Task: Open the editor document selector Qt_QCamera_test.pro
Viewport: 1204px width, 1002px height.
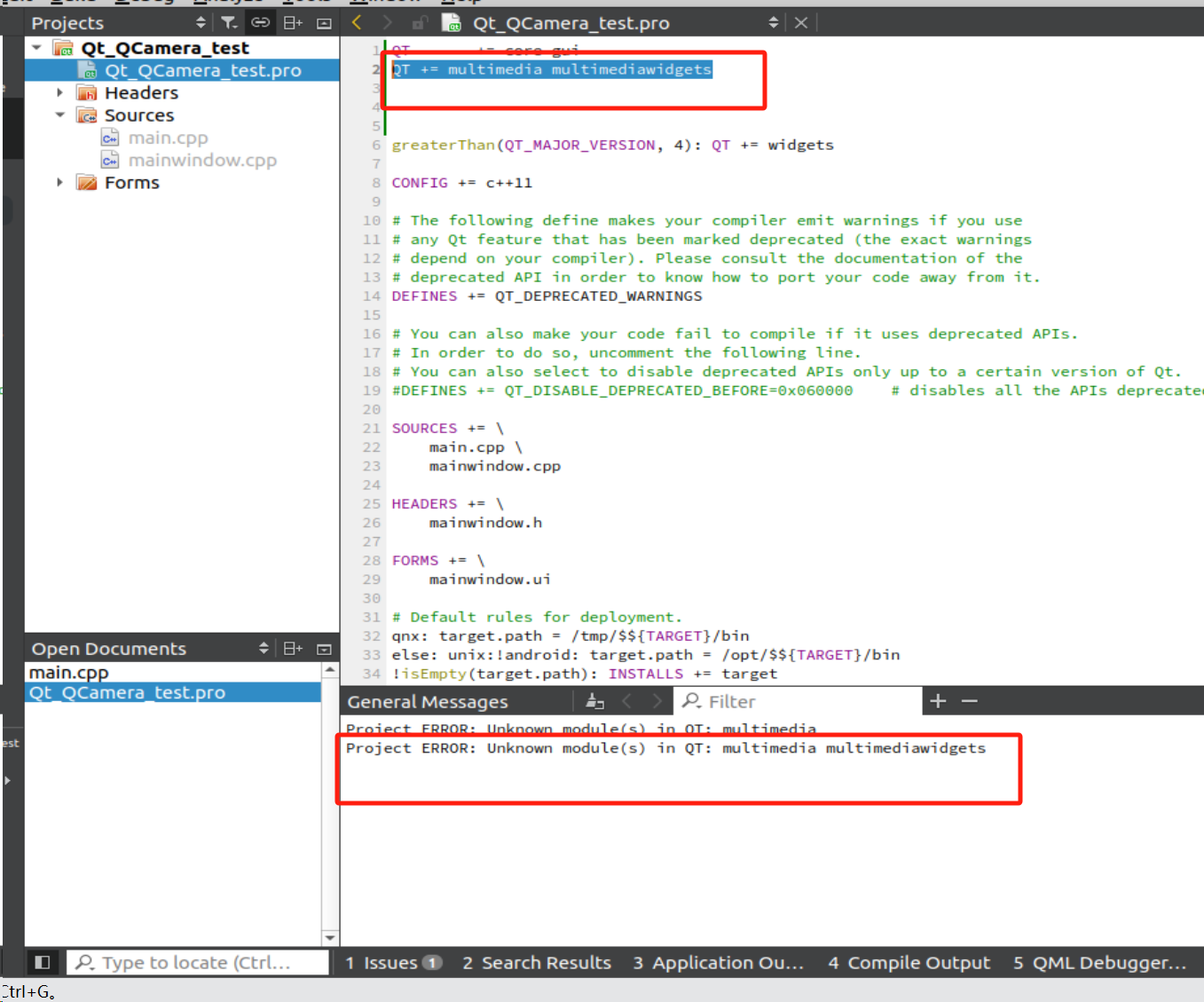Action: (624, 22)
